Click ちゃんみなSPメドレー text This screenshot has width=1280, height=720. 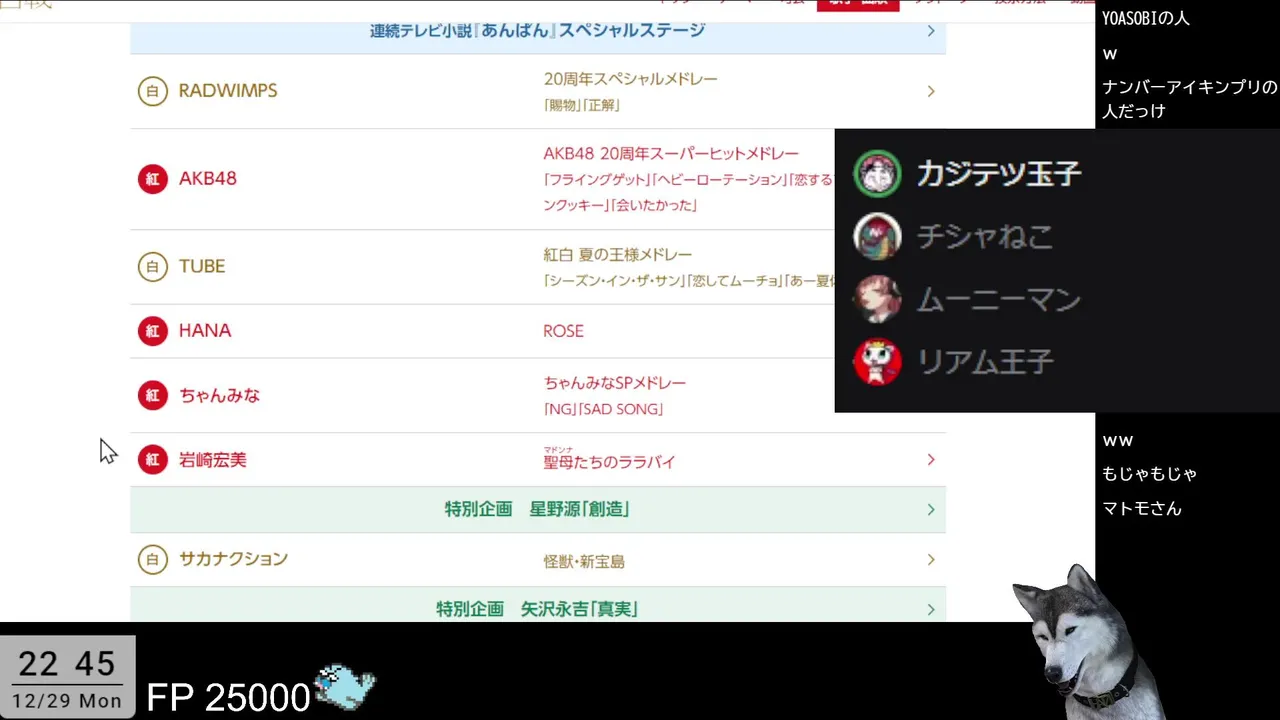(x=614, y=383)
